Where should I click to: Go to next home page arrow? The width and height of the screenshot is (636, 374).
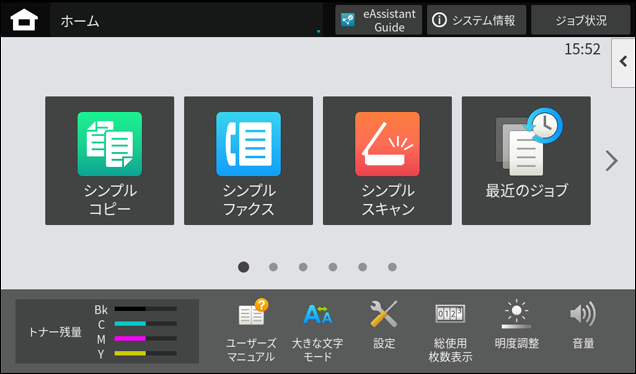tap(612, 161)
